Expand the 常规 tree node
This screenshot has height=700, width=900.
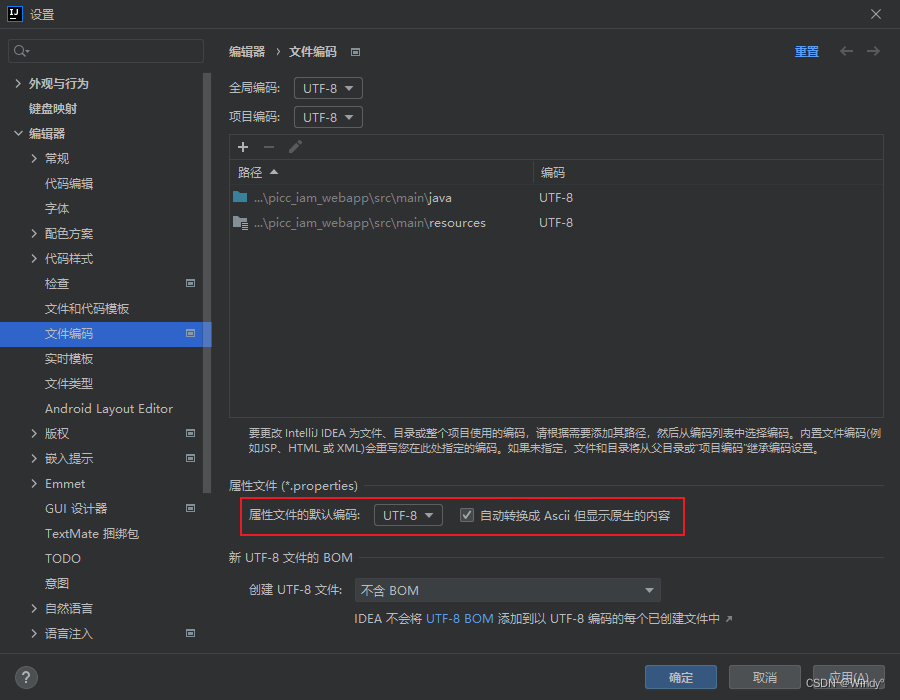(x=34, y=158)
